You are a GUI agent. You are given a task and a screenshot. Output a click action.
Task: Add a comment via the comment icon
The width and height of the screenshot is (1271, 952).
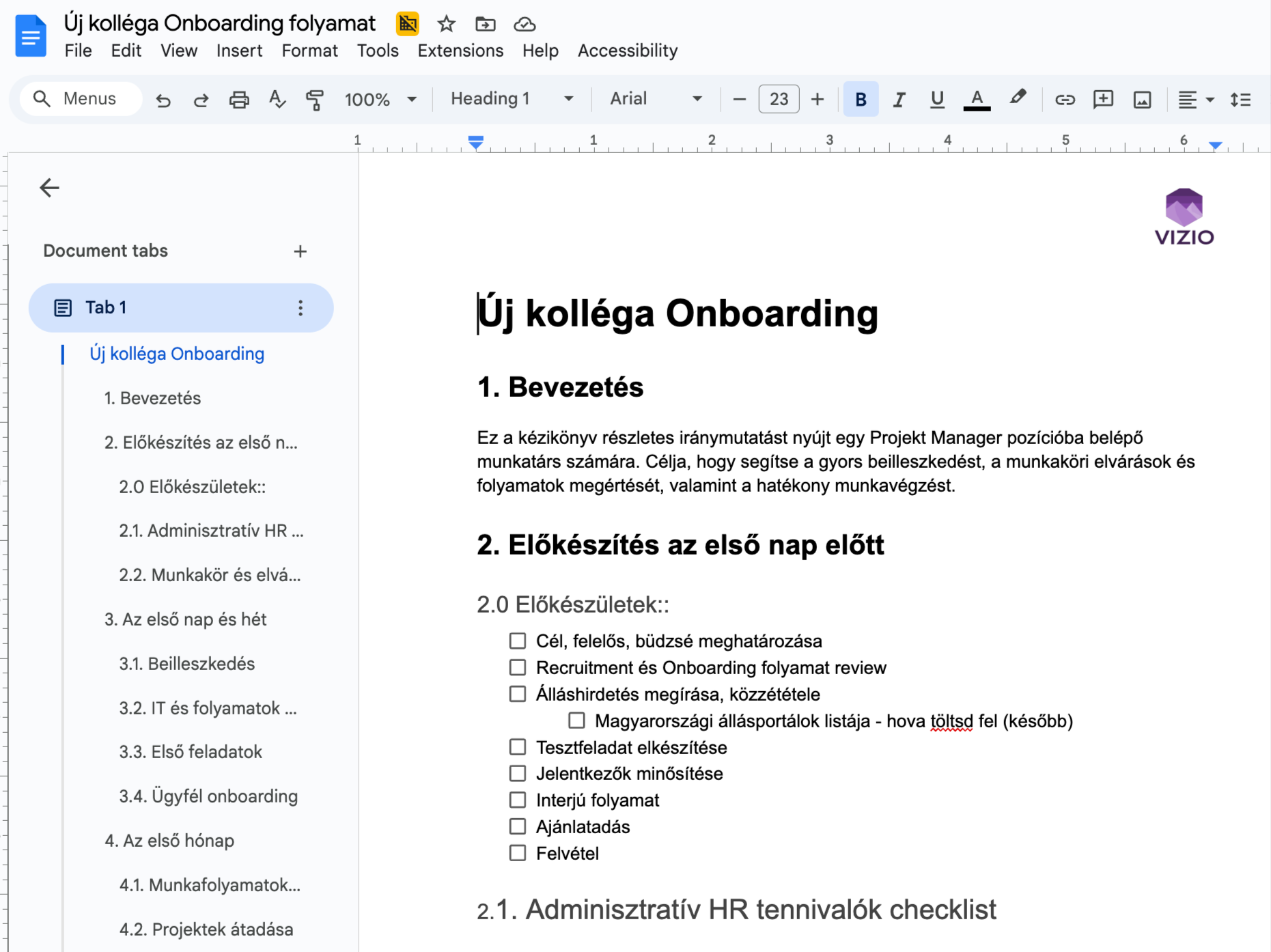coord(1103,99)
